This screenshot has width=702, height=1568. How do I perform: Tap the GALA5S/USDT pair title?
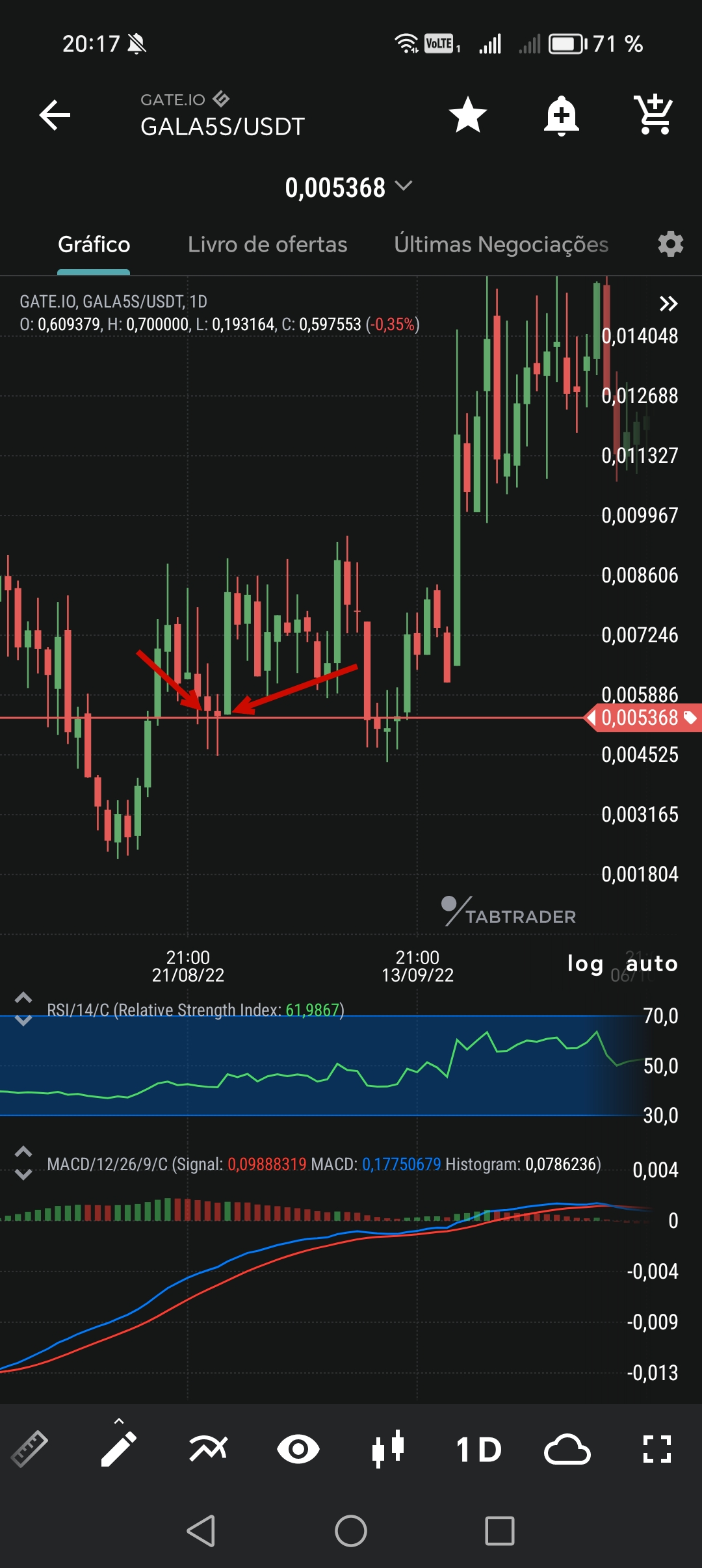click(x=222, y=127)
